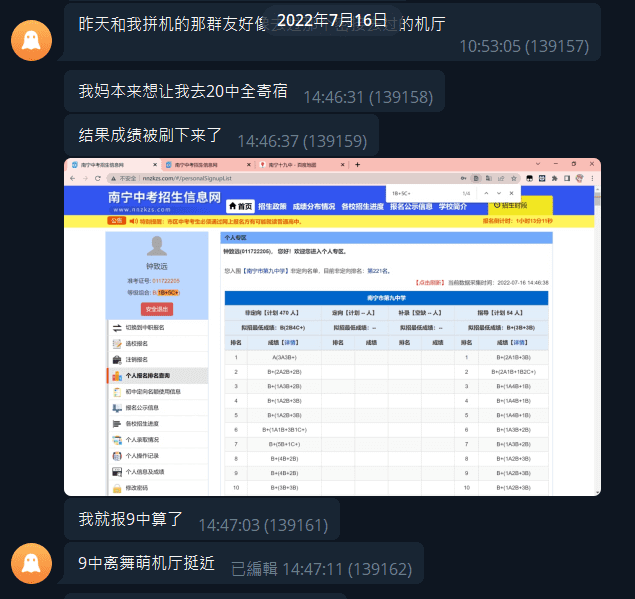Click the 2022年7月16日 date badge
This screenshot has width=635, height=599.
(x=317, y=20)
